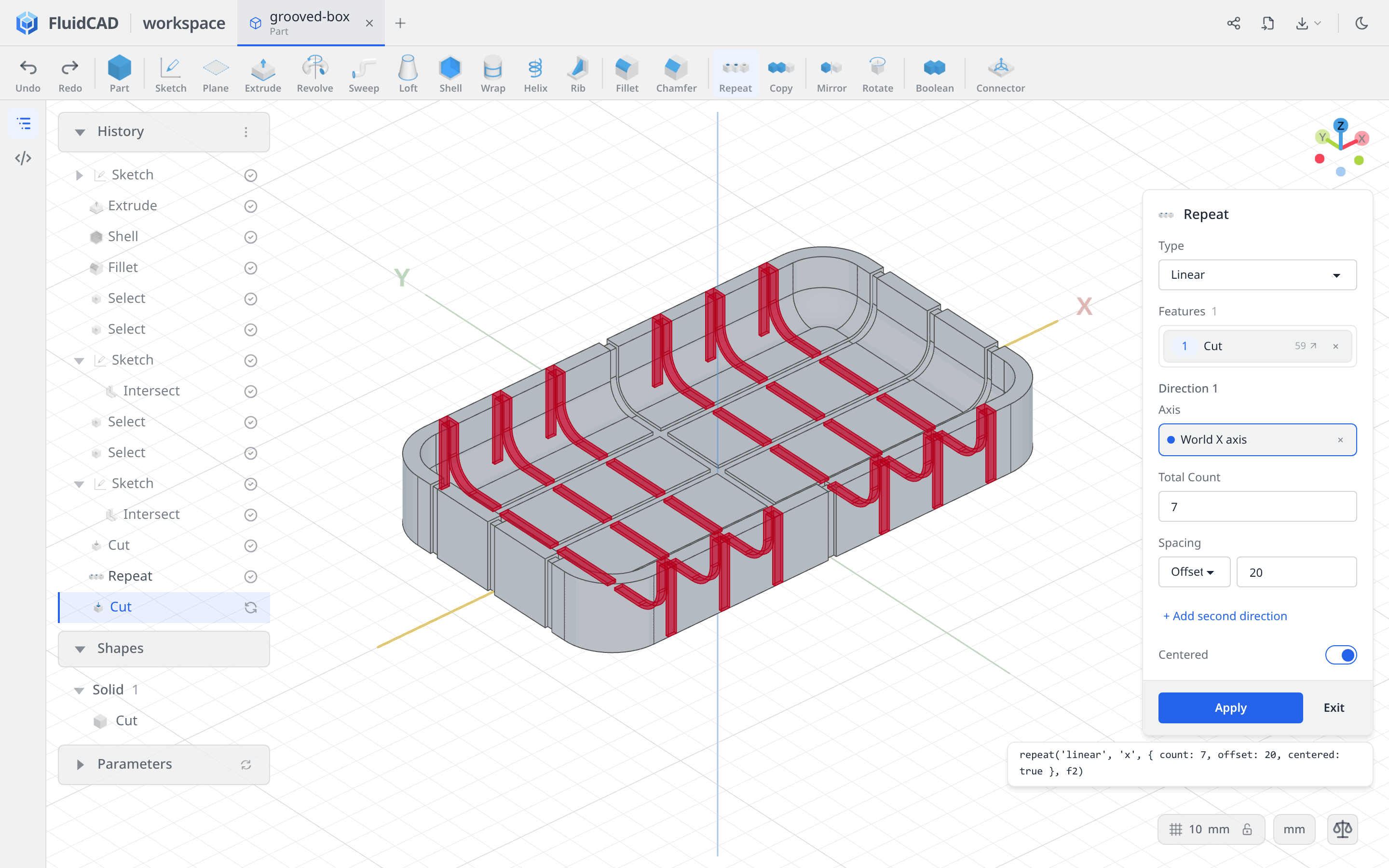Image resolution: width=1389 pixels, height=868 pixels.
Task: Expand the Parameters panel
Action: [80, 765]
